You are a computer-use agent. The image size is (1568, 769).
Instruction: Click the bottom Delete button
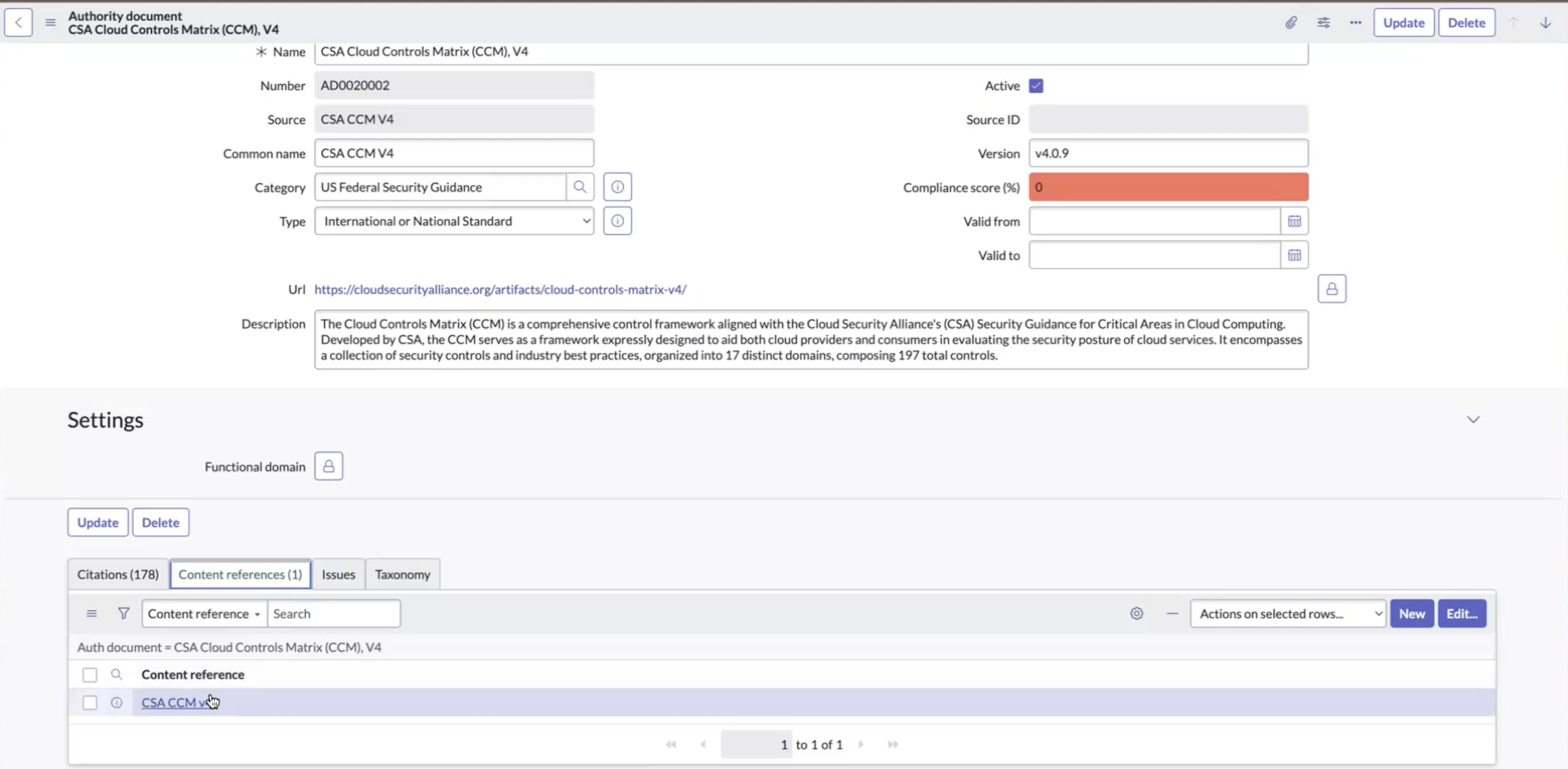(x=161, y=523)
